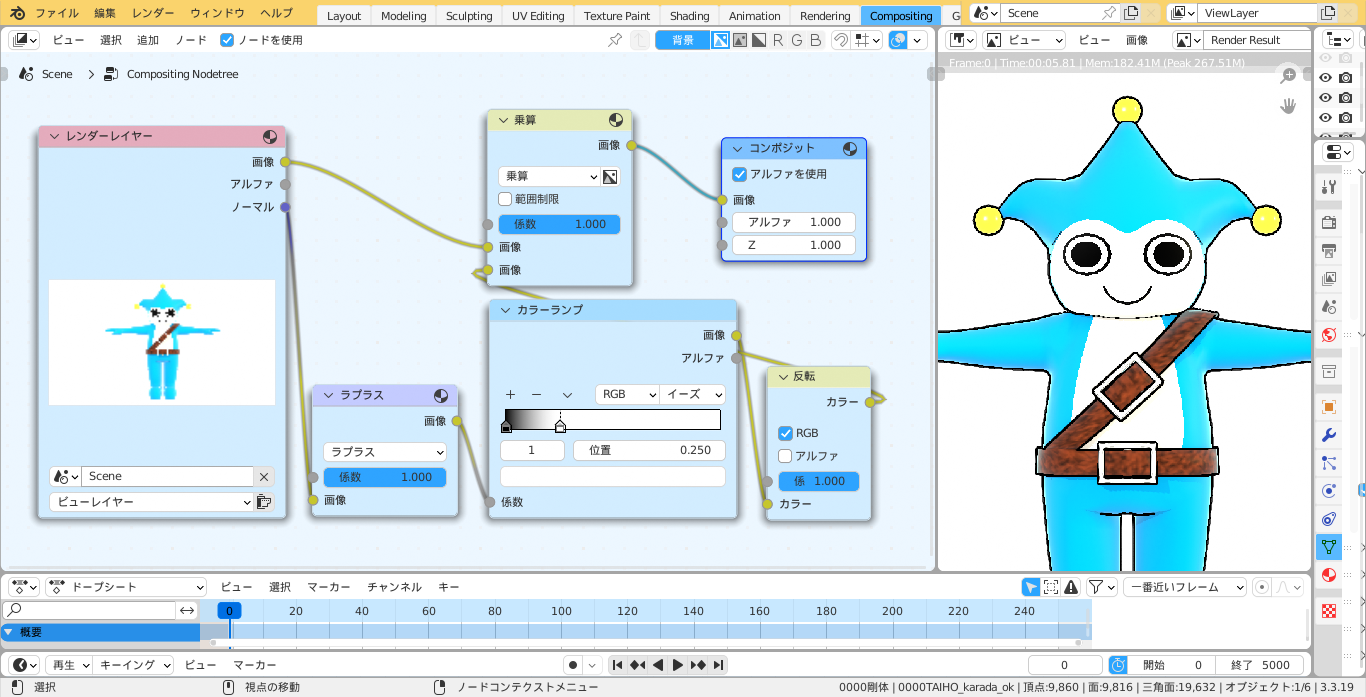Play the animation in reverse
This screenshot has width=1366, height=697.
pyautogui.click(x=658, y=665)
